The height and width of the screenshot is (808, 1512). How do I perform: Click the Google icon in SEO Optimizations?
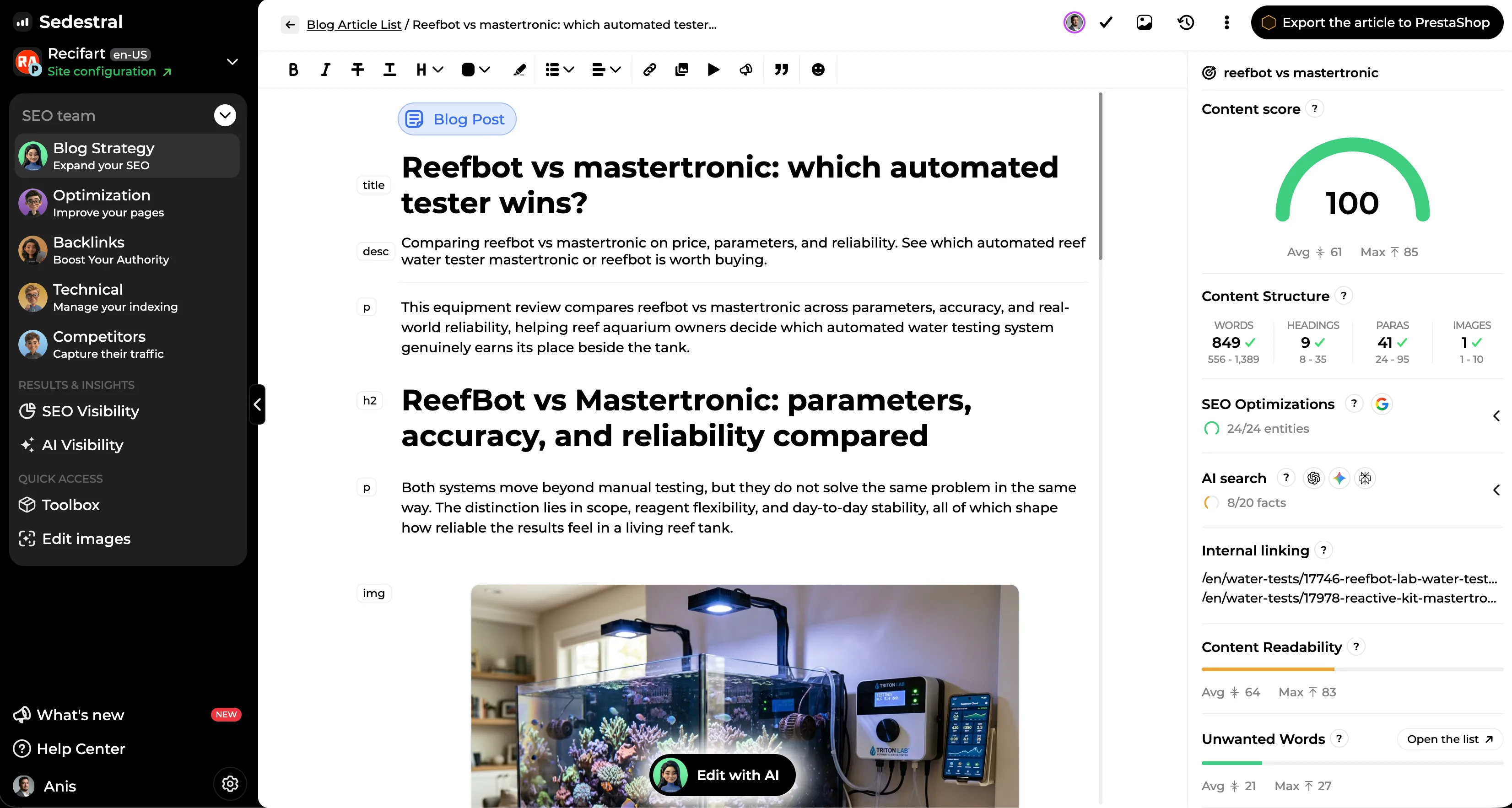[x=1382, y=404]
